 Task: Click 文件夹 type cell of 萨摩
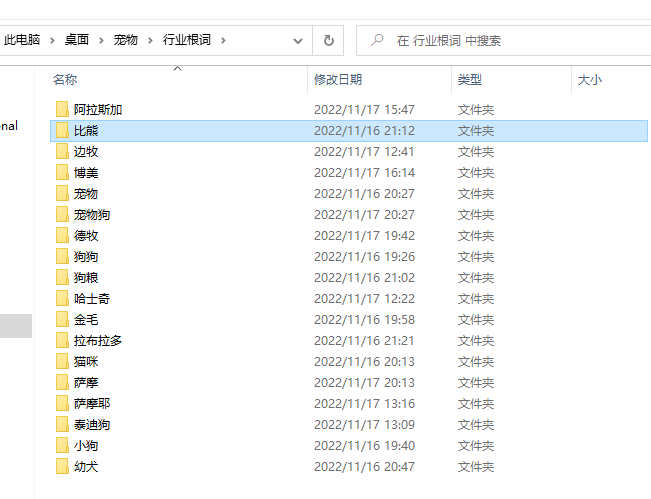pos(476,382)
